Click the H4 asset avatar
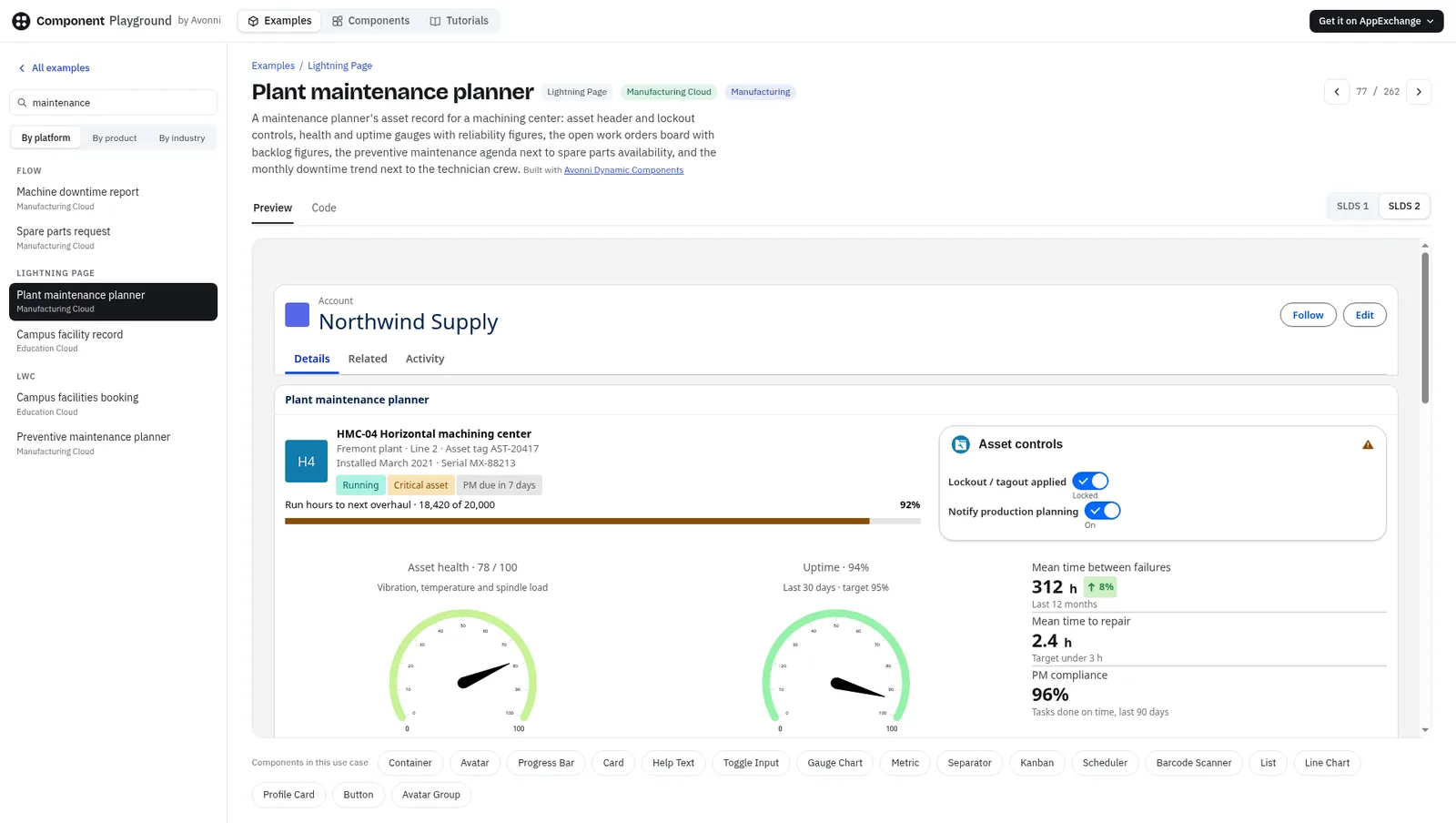 click(306, 462)
